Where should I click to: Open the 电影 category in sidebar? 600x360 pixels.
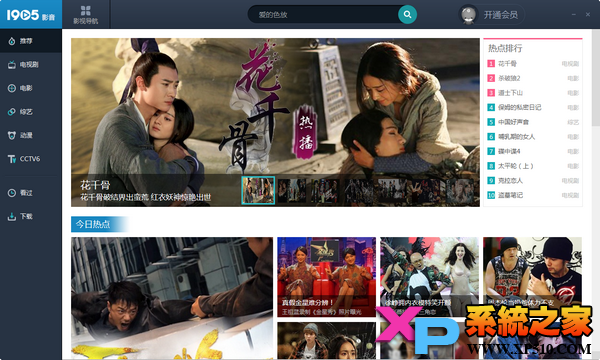(x=31, y=88)
